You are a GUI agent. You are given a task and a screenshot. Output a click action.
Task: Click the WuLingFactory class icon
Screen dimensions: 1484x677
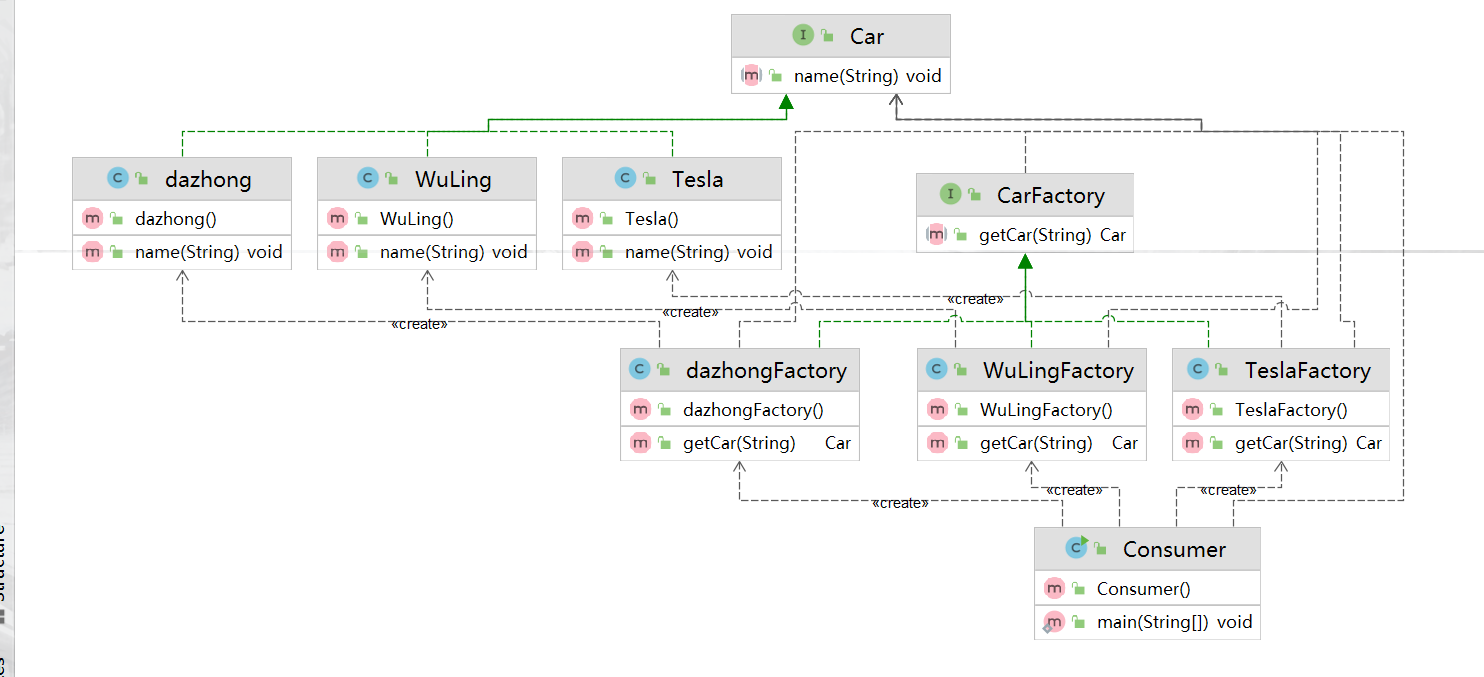(935, 370)
